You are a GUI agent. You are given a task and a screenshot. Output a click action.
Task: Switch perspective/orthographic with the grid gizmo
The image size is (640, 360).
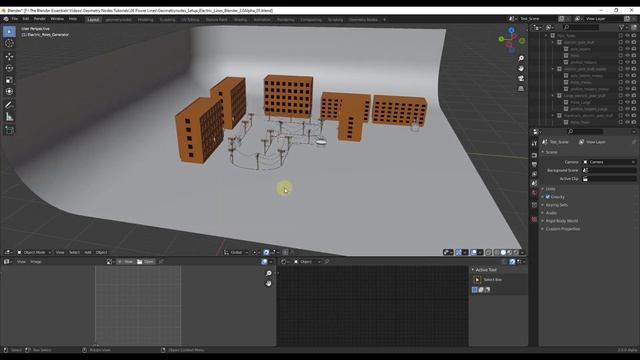click(x=521, y=88)
